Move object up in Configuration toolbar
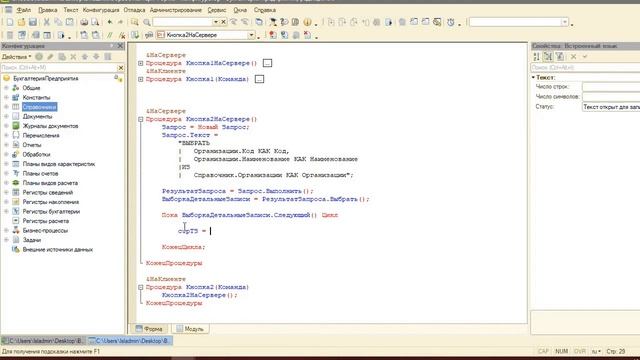Viewport: 640px width, 360px height. click(x=84, y=57)
